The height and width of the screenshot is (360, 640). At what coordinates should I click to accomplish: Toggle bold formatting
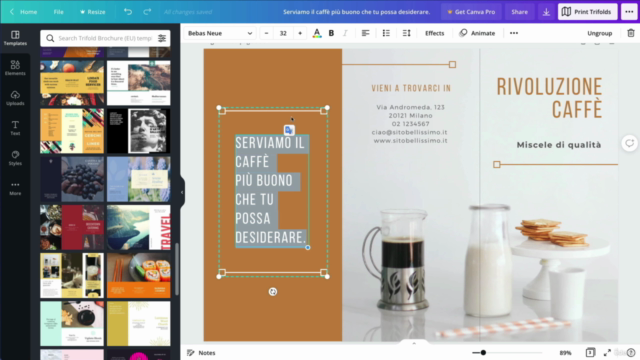(x=331, y=33)
